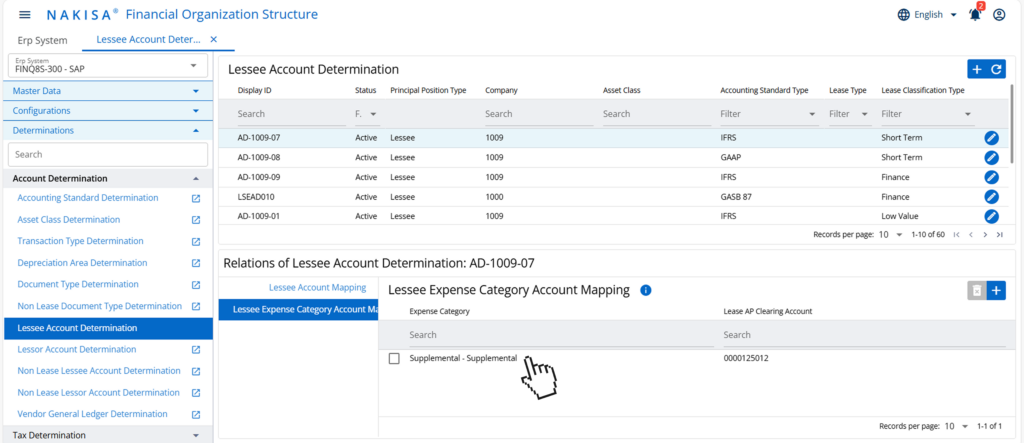
Task: Select the Lessee Account Determination top tab
Action: pyautogui.click(x=148, y=39)
